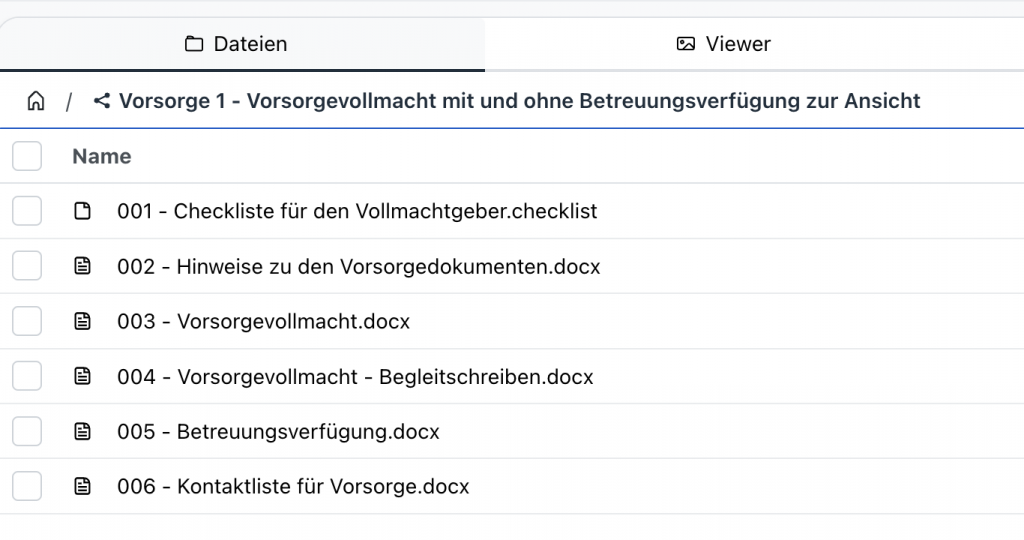Click document icon of 002 Hinweise

(83, 266)
